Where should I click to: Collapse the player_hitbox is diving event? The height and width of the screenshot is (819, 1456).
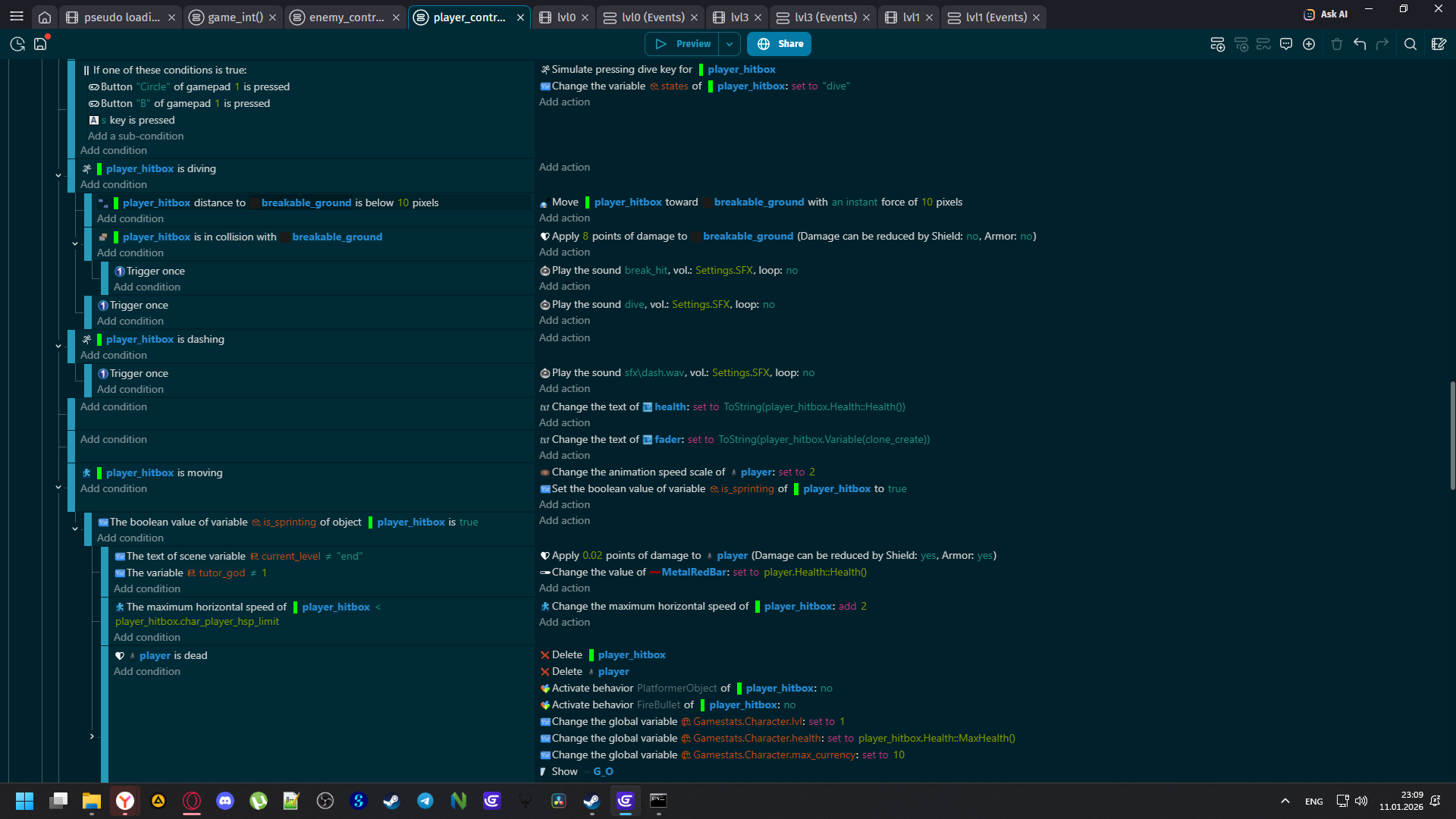(x=58, y=175)
